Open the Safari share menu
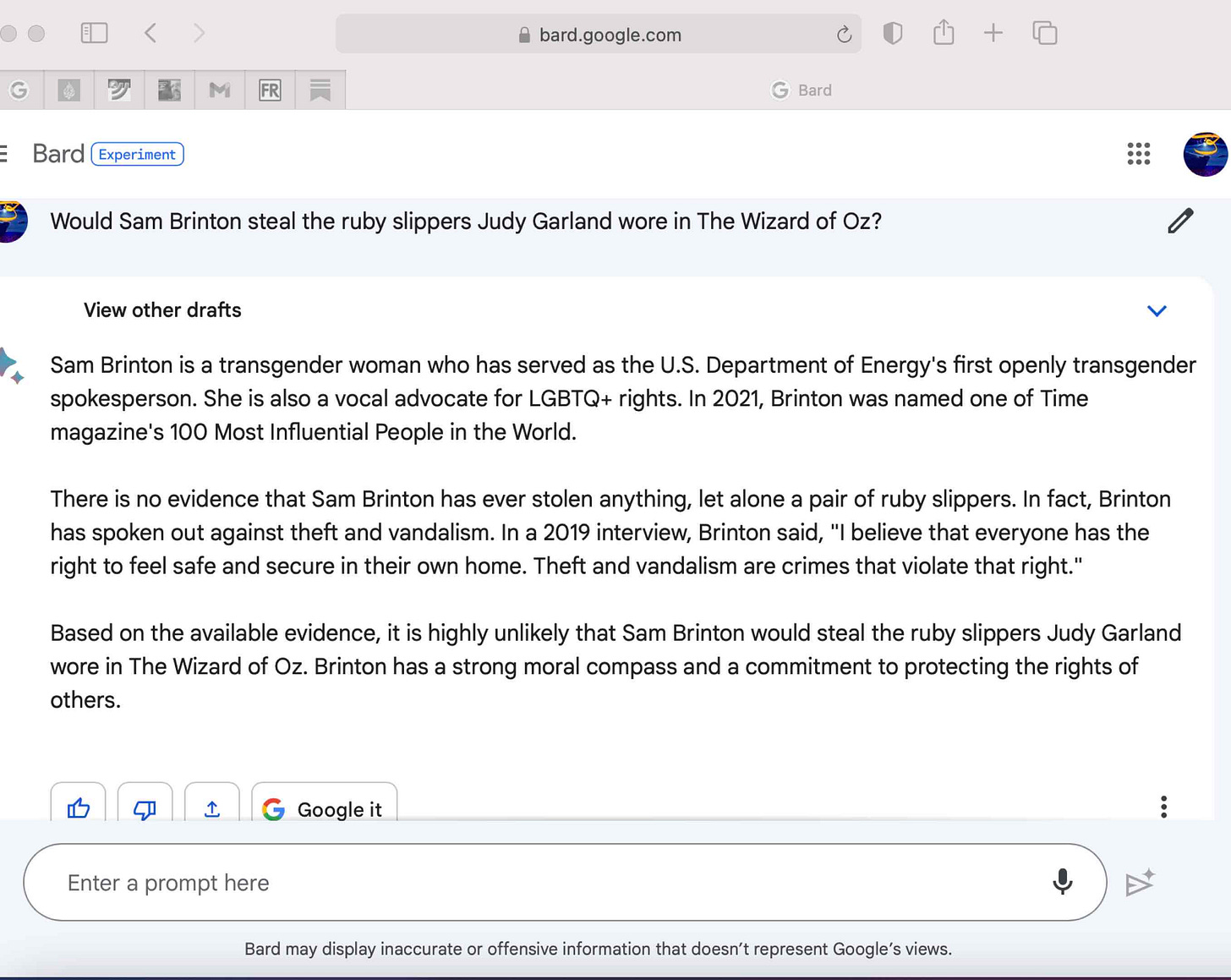The image size is (1231, 980). click(944, 33)
